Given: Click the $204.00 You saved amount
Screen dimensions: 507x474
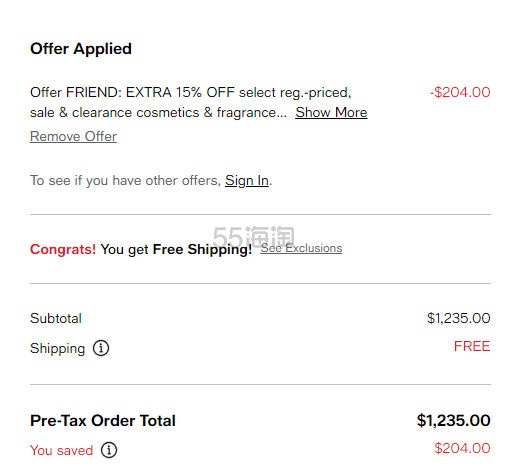Looking at the screenshot, I should pyautogui.click(x=462, y=448).
